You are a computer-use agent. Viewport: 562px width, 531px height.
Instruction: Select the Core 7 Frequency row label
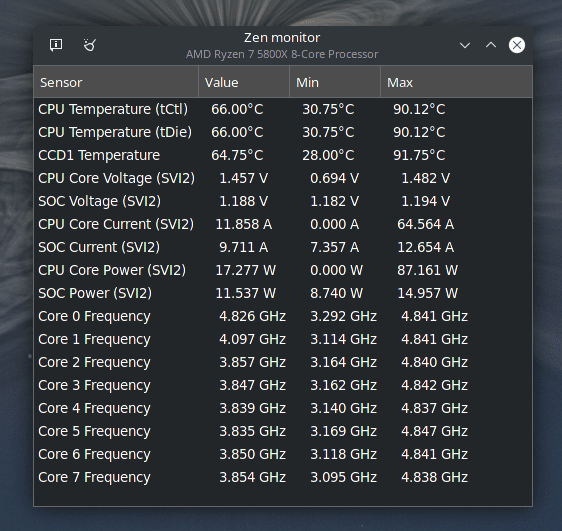pos(94,477)
